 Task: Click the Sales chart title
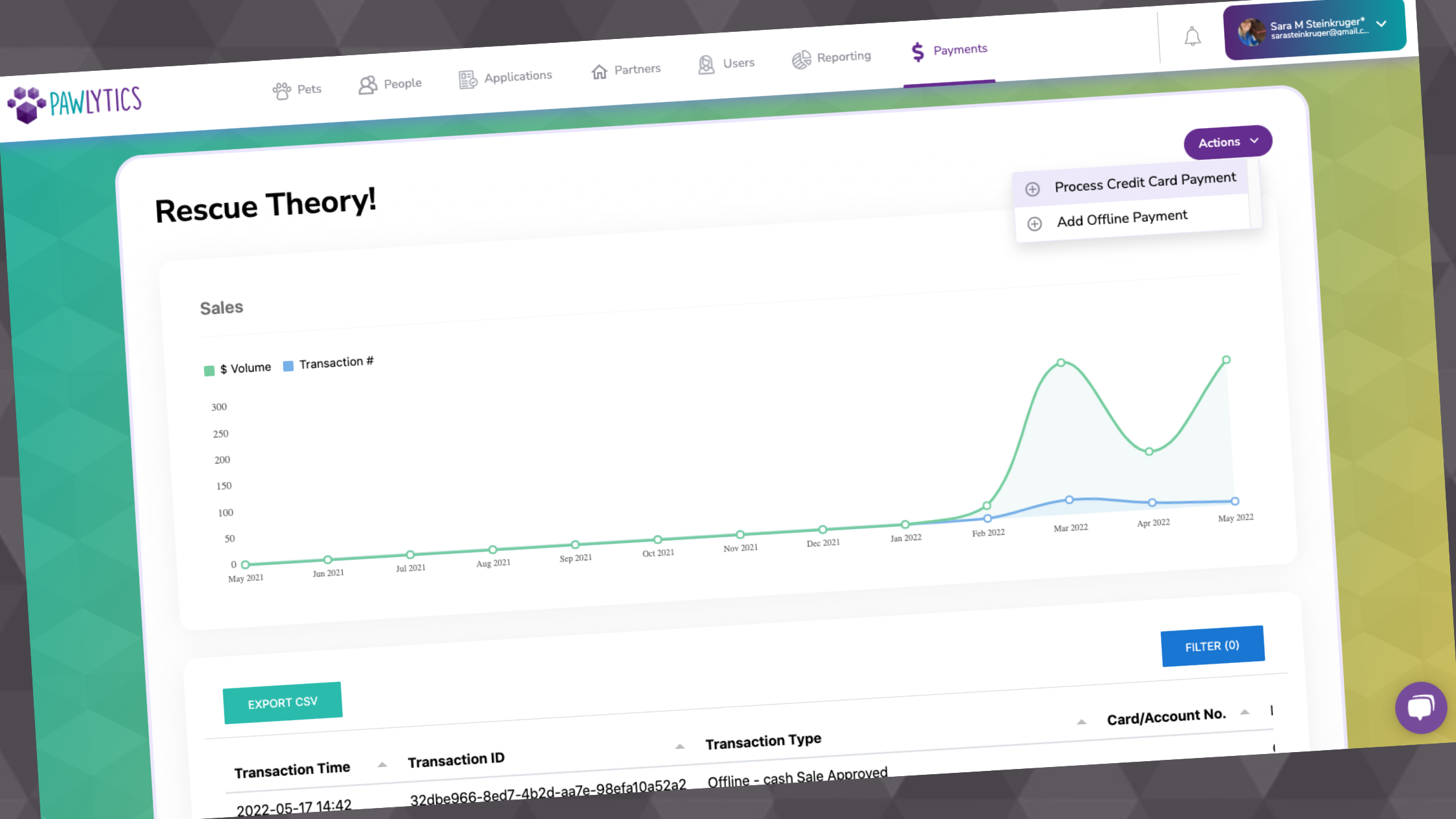(x=222, y=308)
